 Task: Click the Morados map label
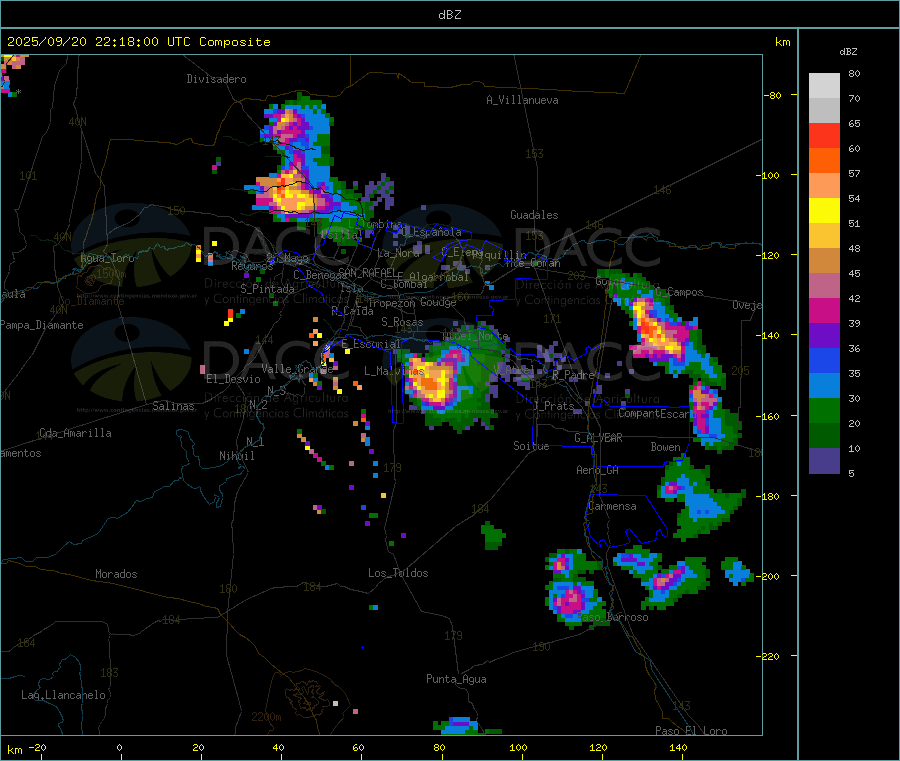pos(117,574)
